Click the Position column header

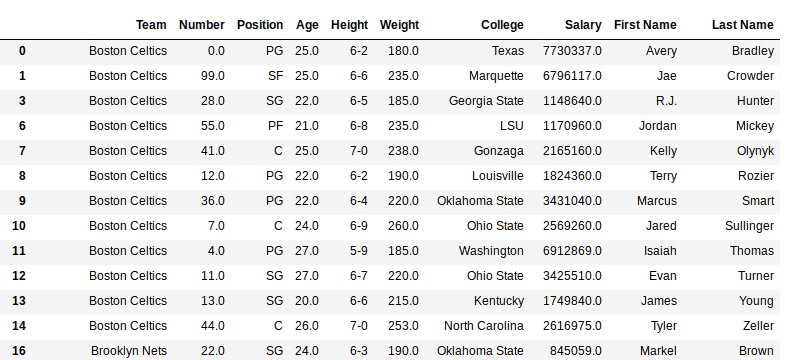point(260,25)
